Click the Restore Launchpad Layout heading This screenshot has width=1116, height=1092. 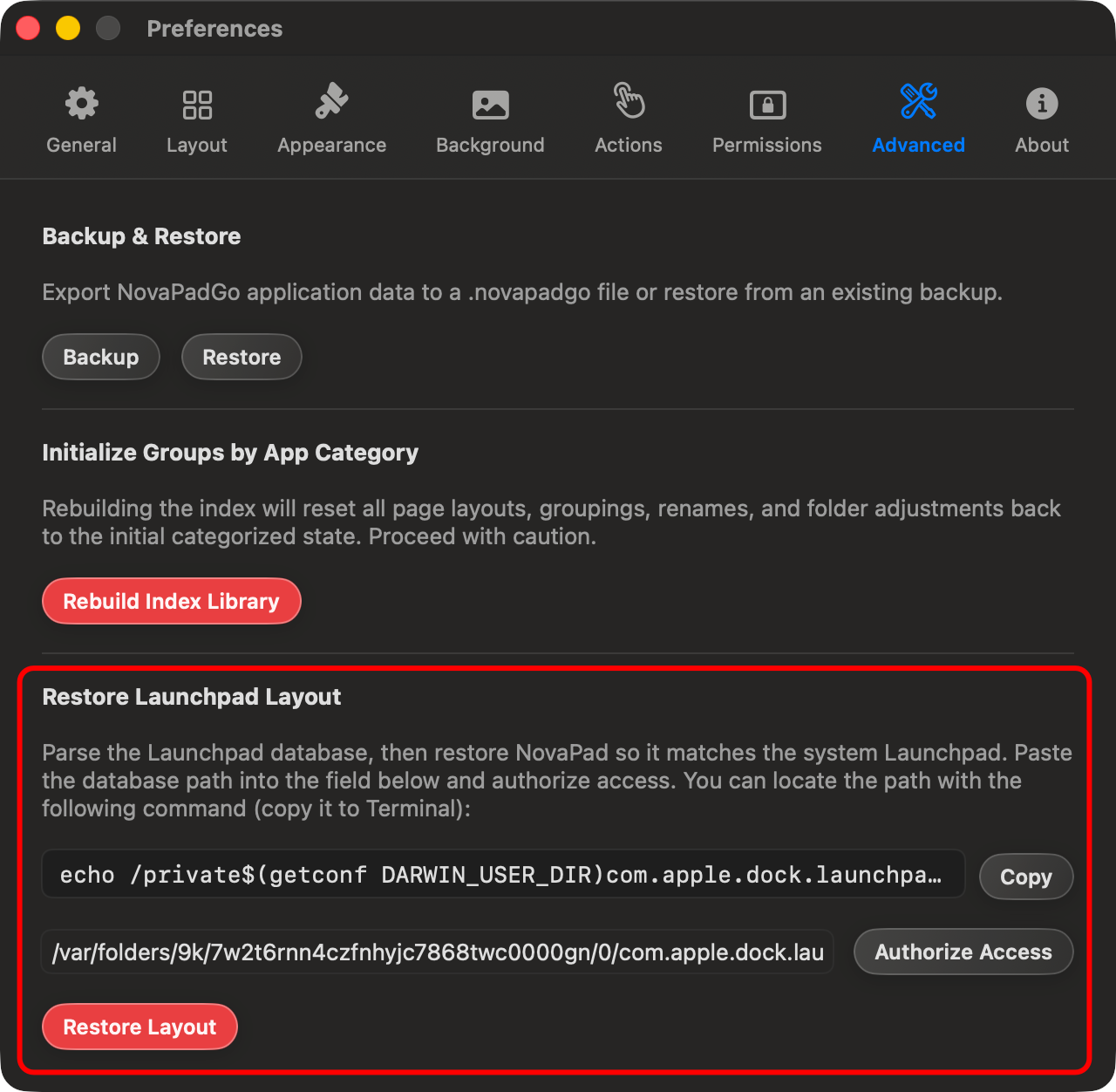pos(192,697)
